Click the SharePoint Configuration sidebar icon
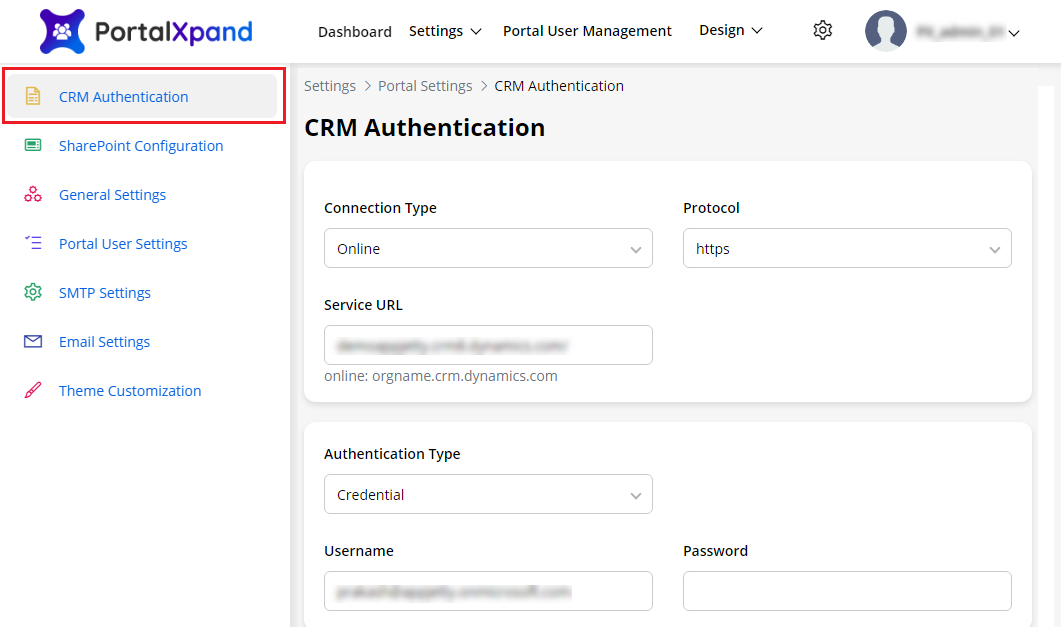 click(33, 146)
